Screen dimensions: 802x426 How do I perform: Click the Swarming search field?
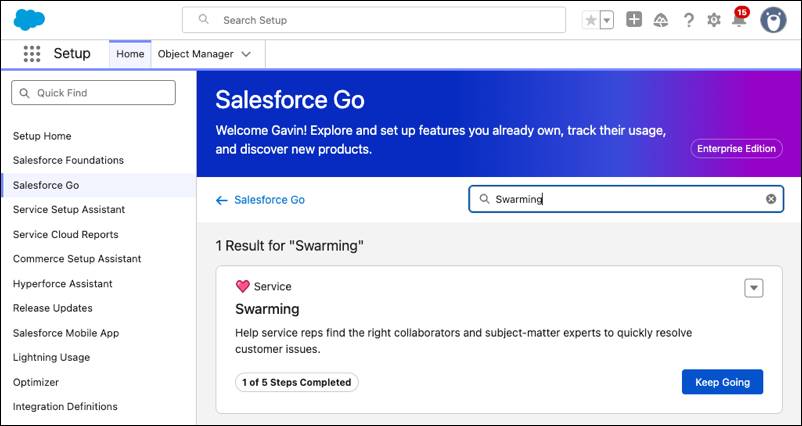point(626,199)
